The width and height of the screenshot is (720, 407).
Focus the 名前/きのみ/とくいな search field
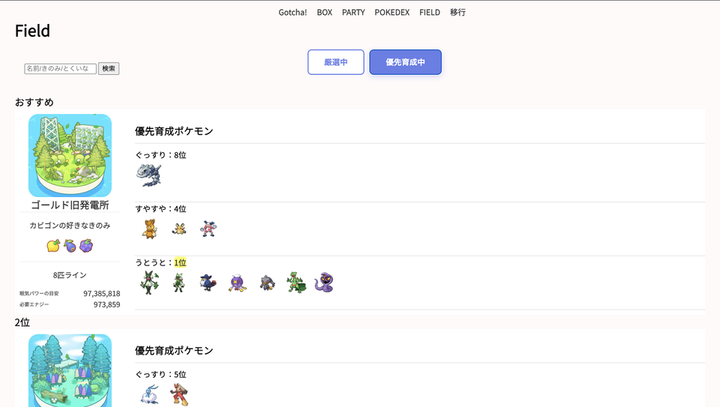point(60,68)
